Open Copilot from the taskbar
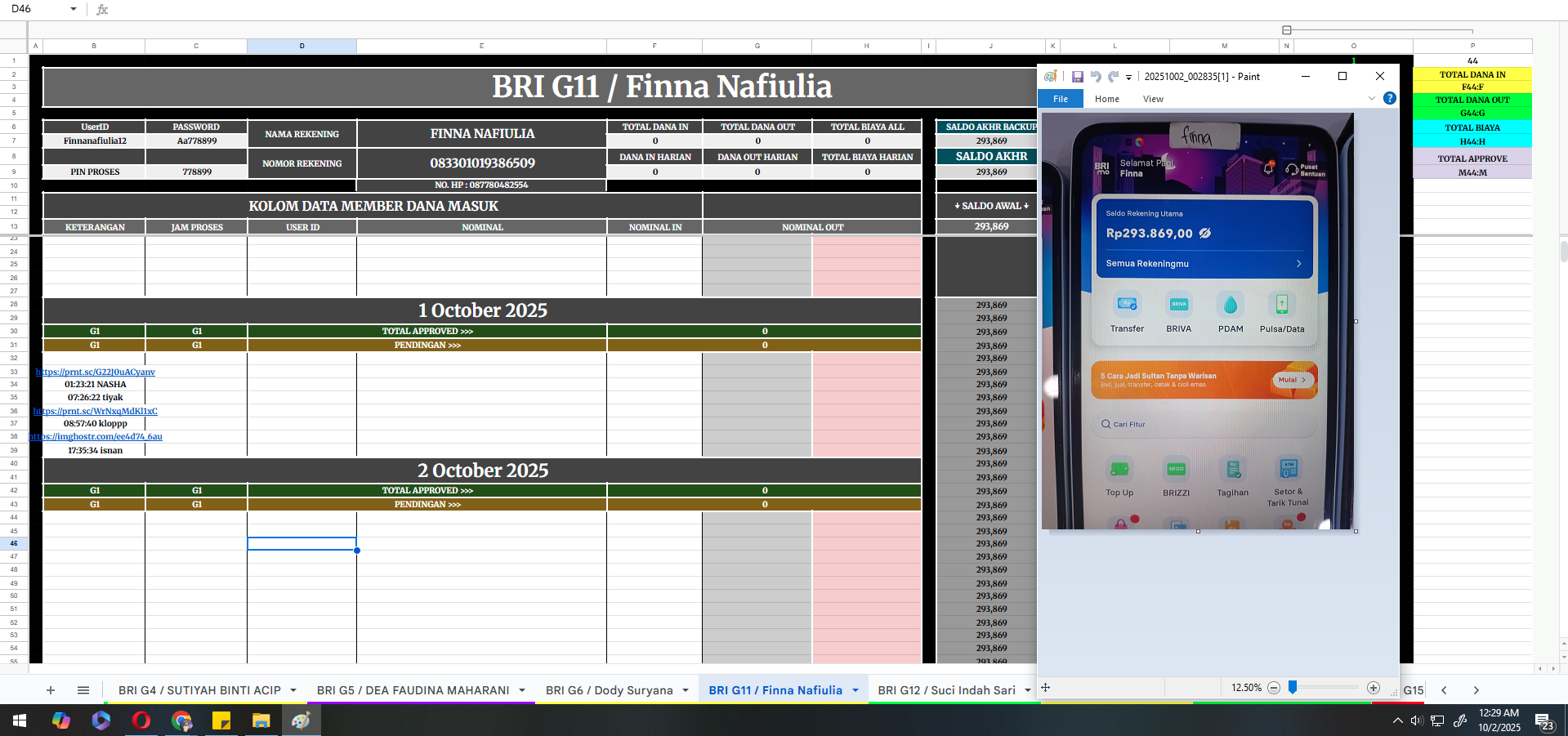 61,720
